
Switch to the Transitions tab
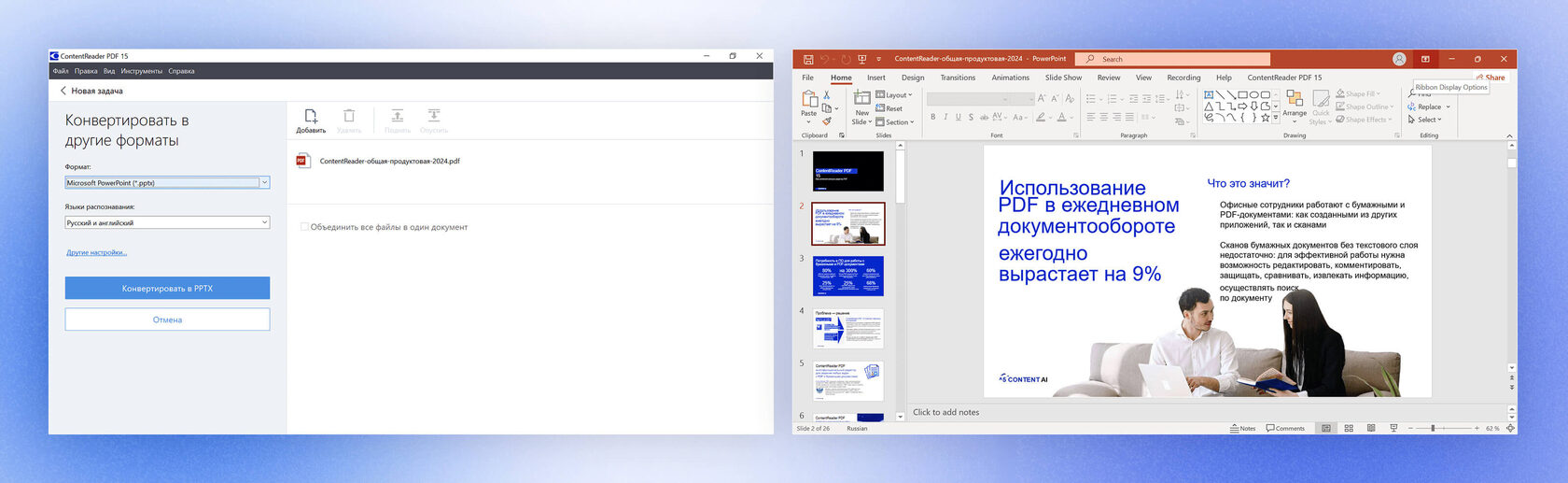point(958,78)
